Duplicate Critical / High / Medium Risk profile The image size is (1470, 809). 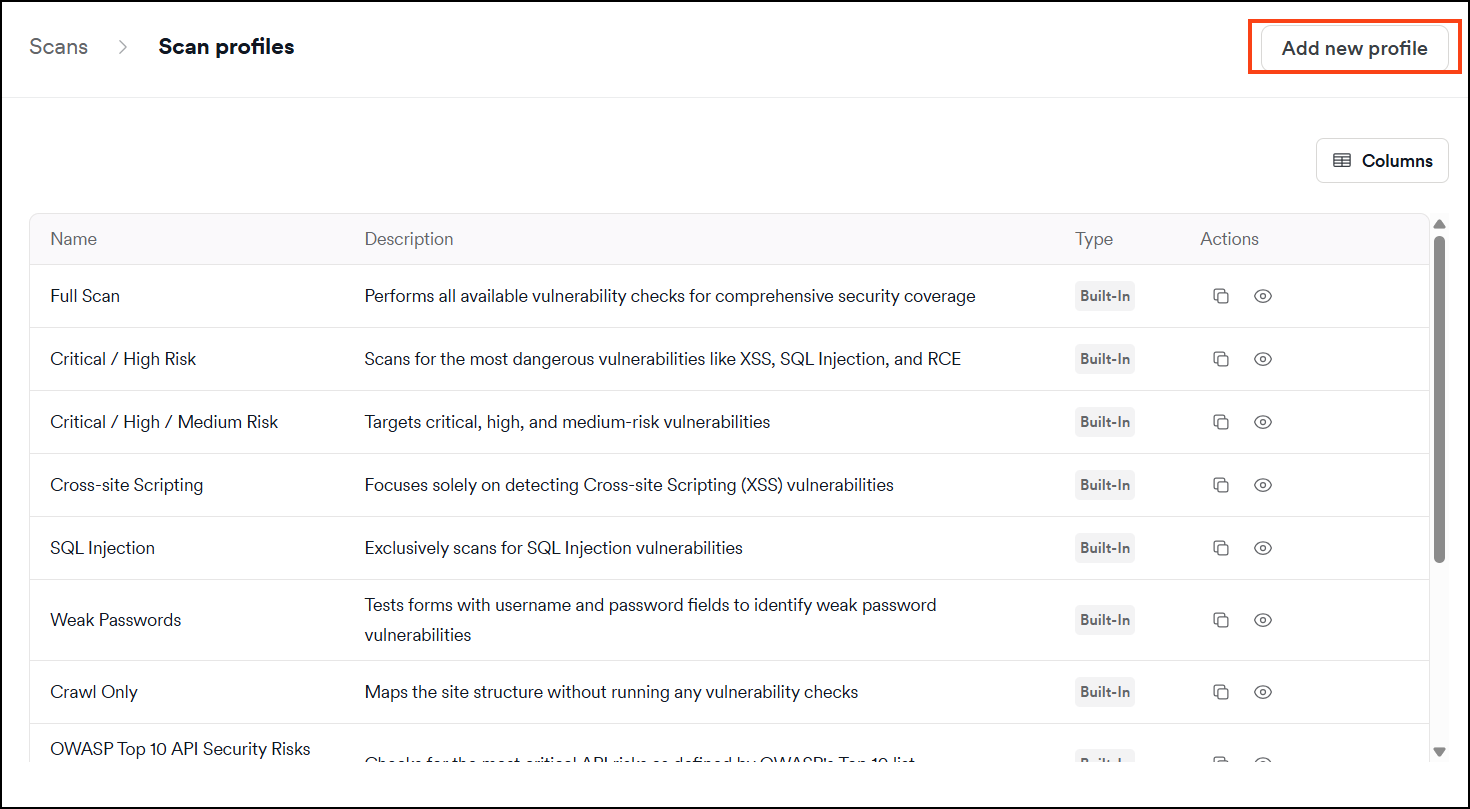[1220, 422]
